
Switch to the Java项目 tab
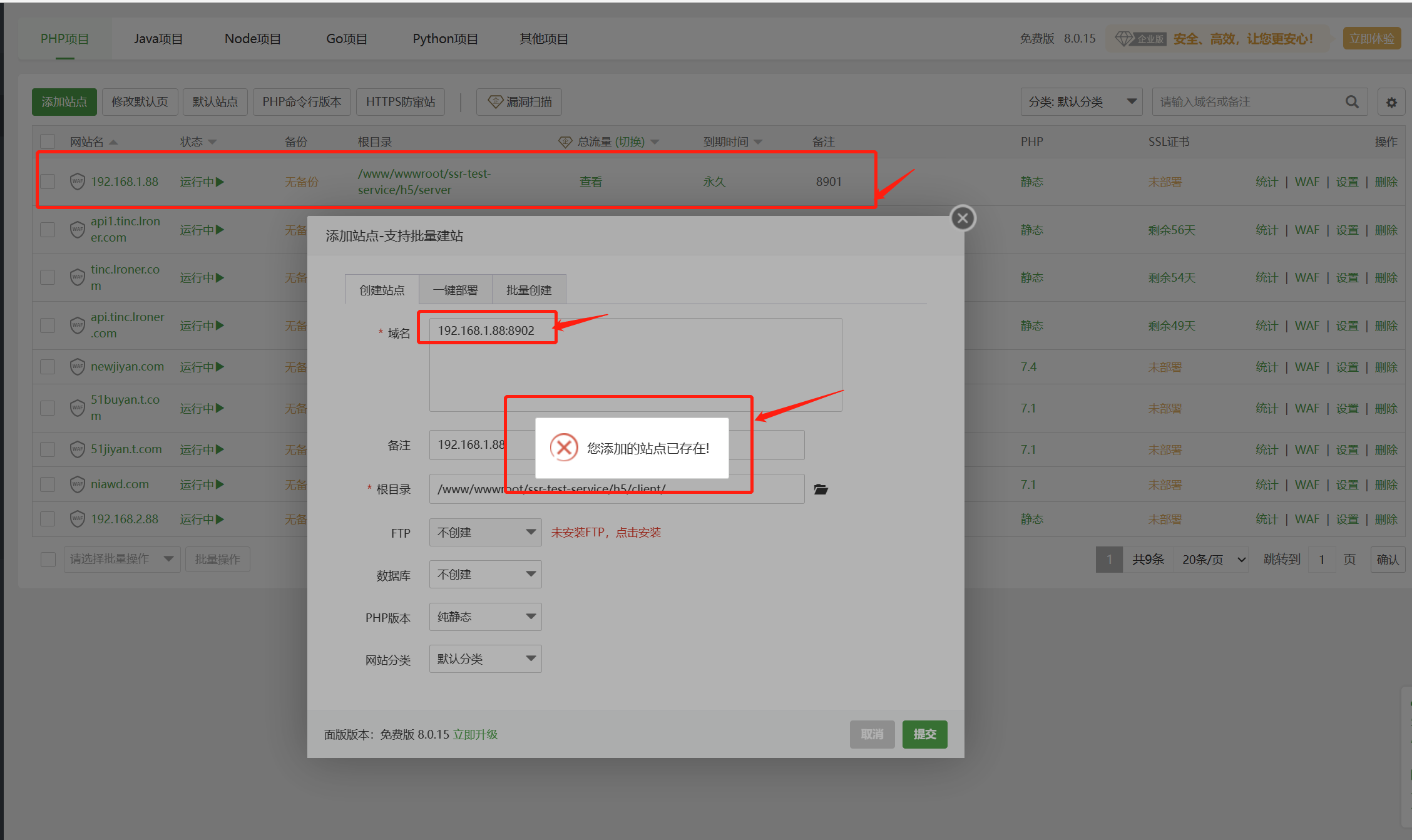158,39
